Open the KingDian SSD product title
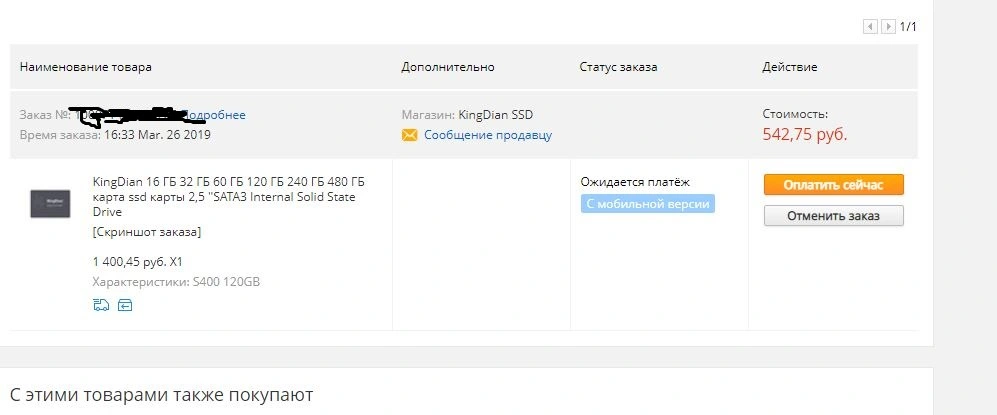The height and width of the screenshot is (415, 997). [x=229, y=196]
